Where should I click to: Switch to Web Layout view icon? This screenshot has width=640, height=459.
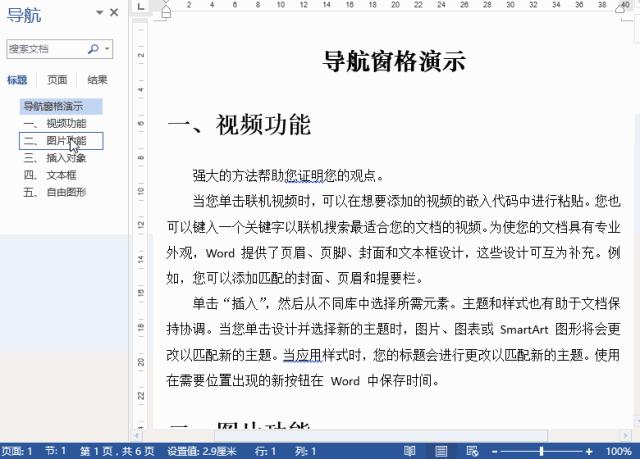(472, 451)
